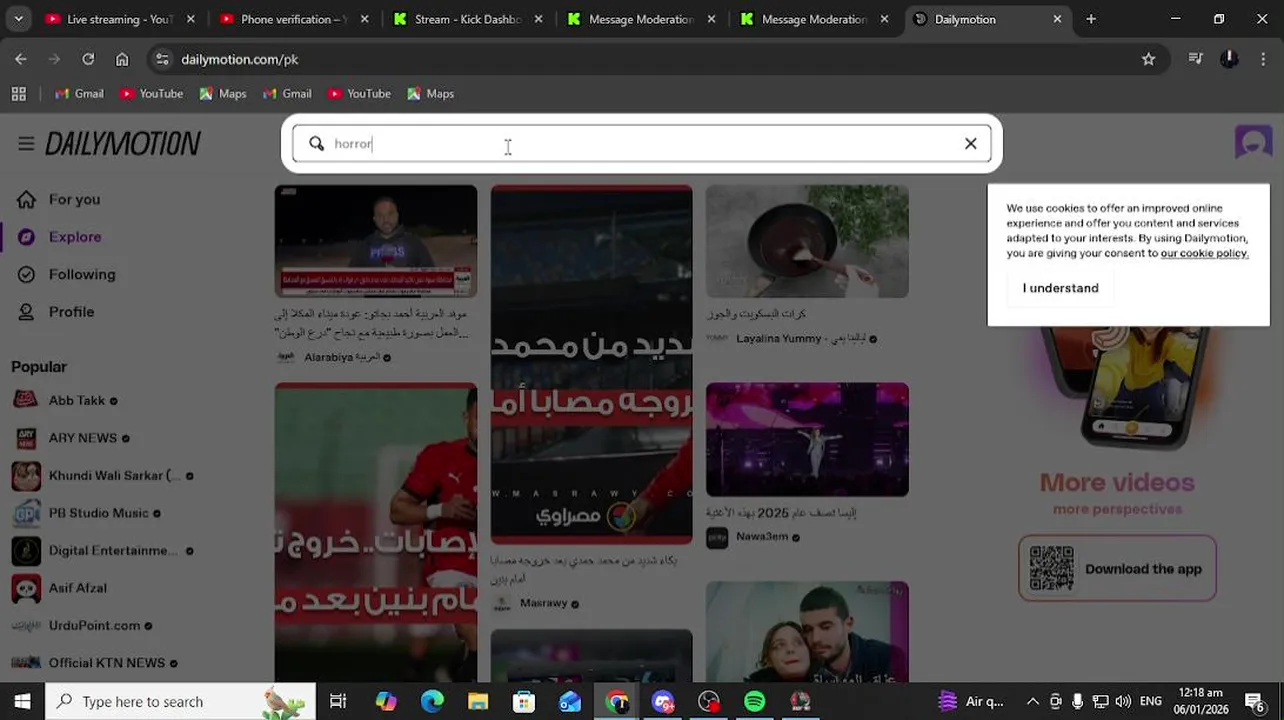Open notifications center icon
The height and width of the screenshot is (720, 1284).
coord(1255,701)
